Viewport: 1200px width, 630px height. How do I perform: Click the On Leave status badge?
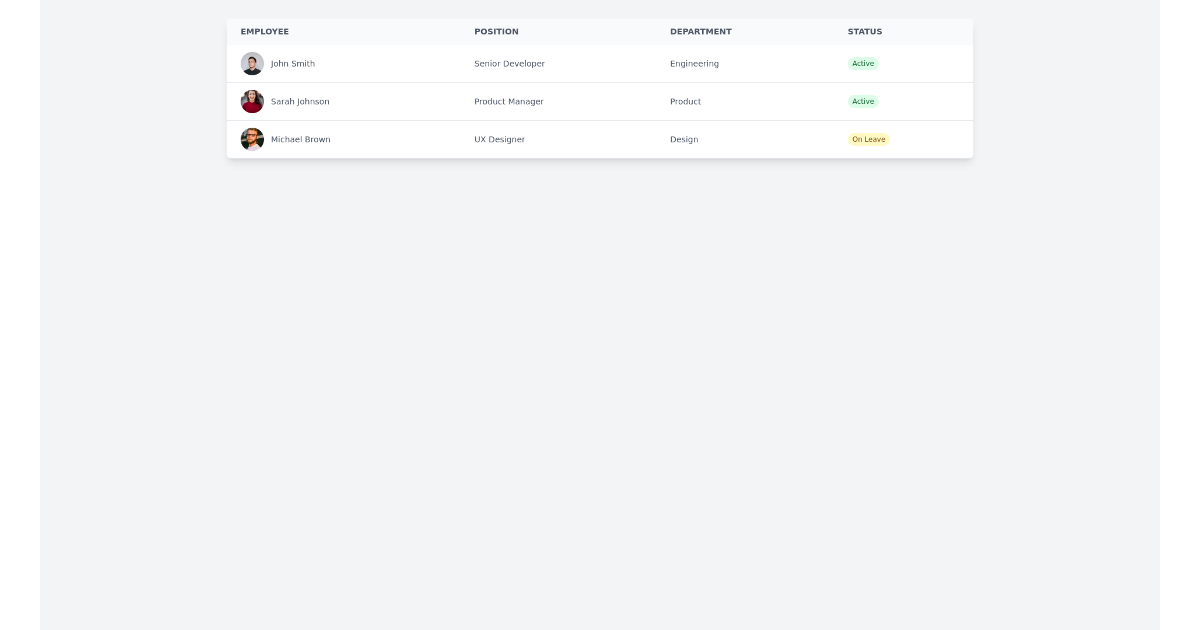click(868, 139)
